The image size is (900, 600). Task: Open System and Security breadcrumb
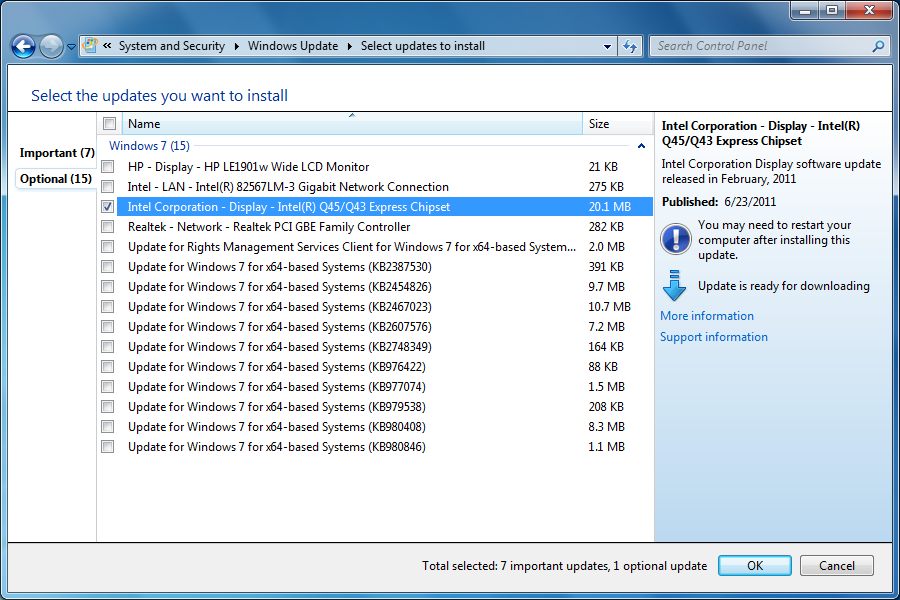coord(172,46)
